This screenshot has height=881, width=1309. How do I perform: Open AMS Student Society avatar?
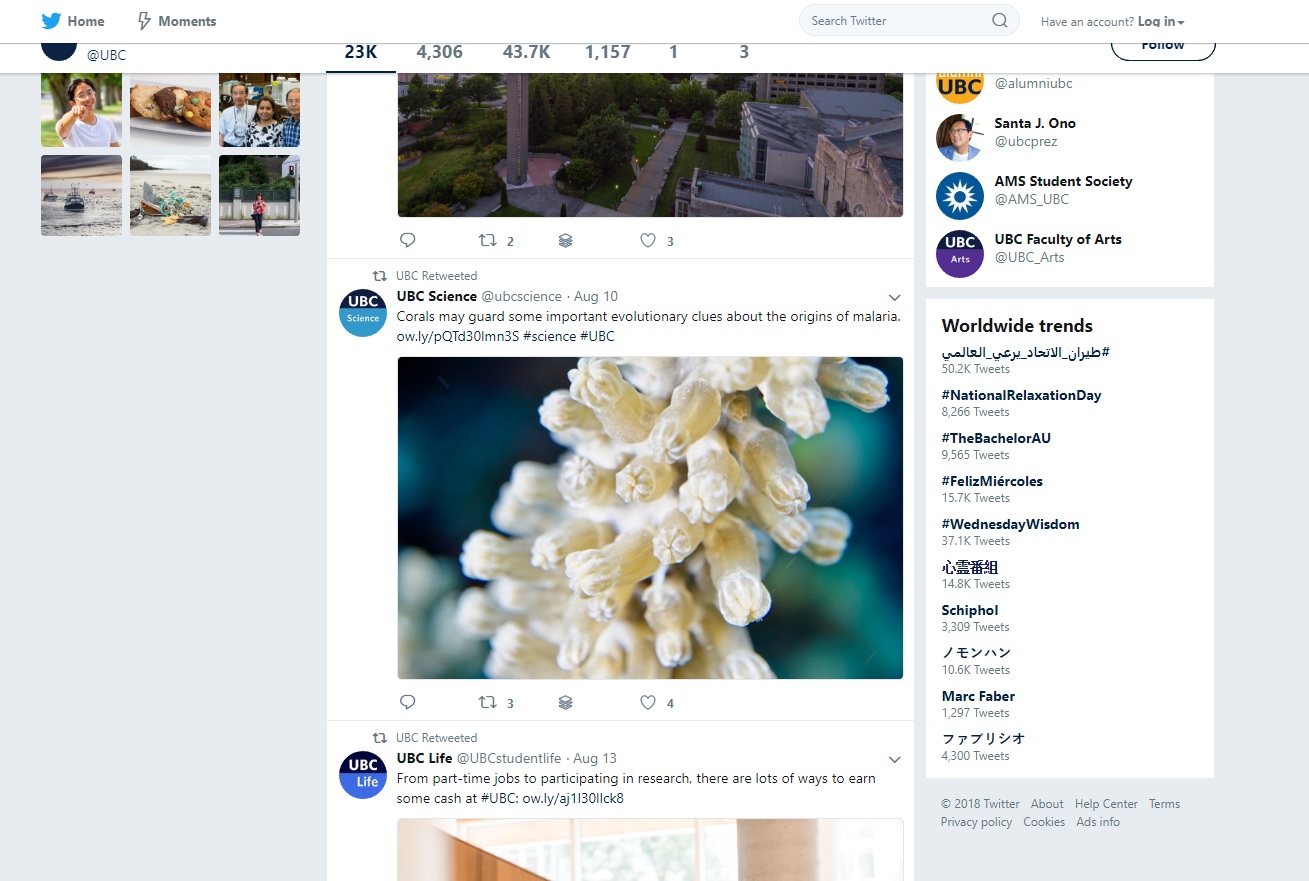click(960, 196)
